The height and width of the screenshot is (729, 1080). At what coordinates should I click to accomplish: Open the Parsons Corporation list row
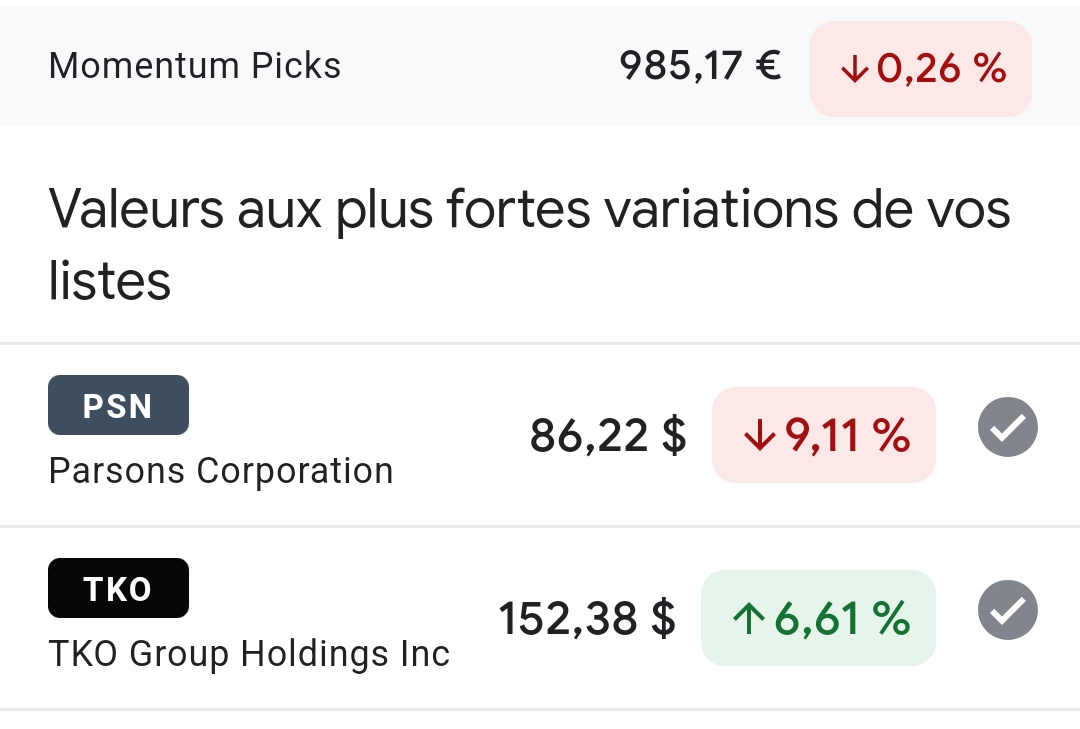[x=540, y=435]
